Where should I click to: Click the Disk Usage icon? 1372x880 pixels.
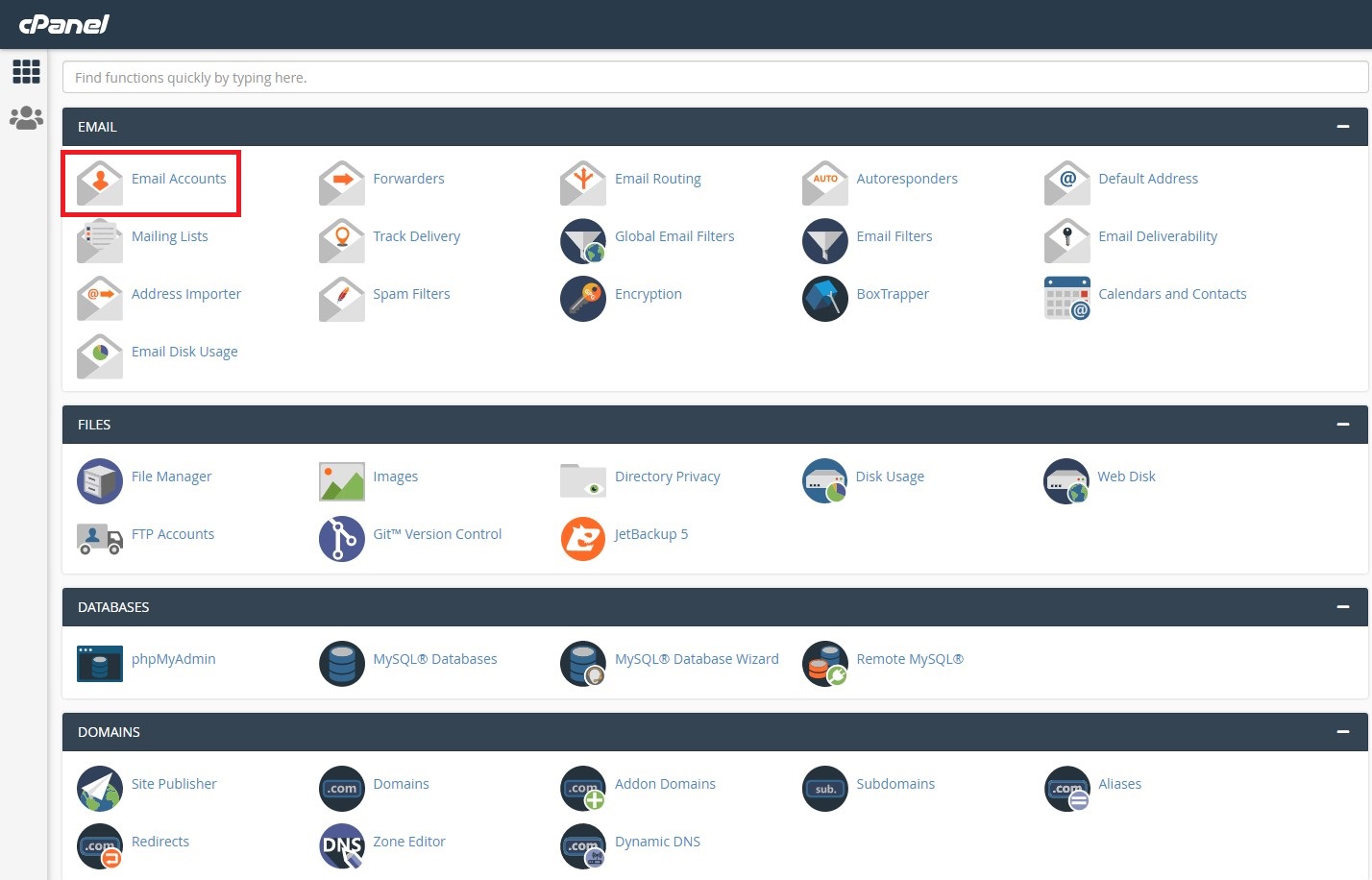coord(825,480)
